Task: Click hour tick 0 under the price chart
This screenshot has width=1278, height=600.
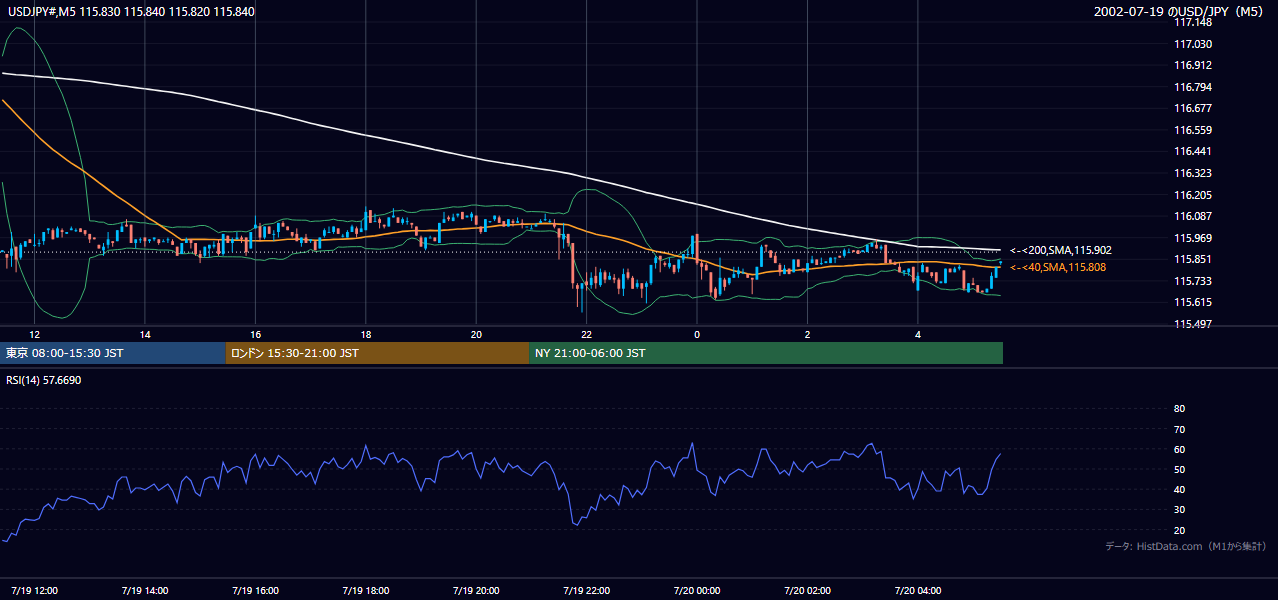Action: (x=697, y=334)
